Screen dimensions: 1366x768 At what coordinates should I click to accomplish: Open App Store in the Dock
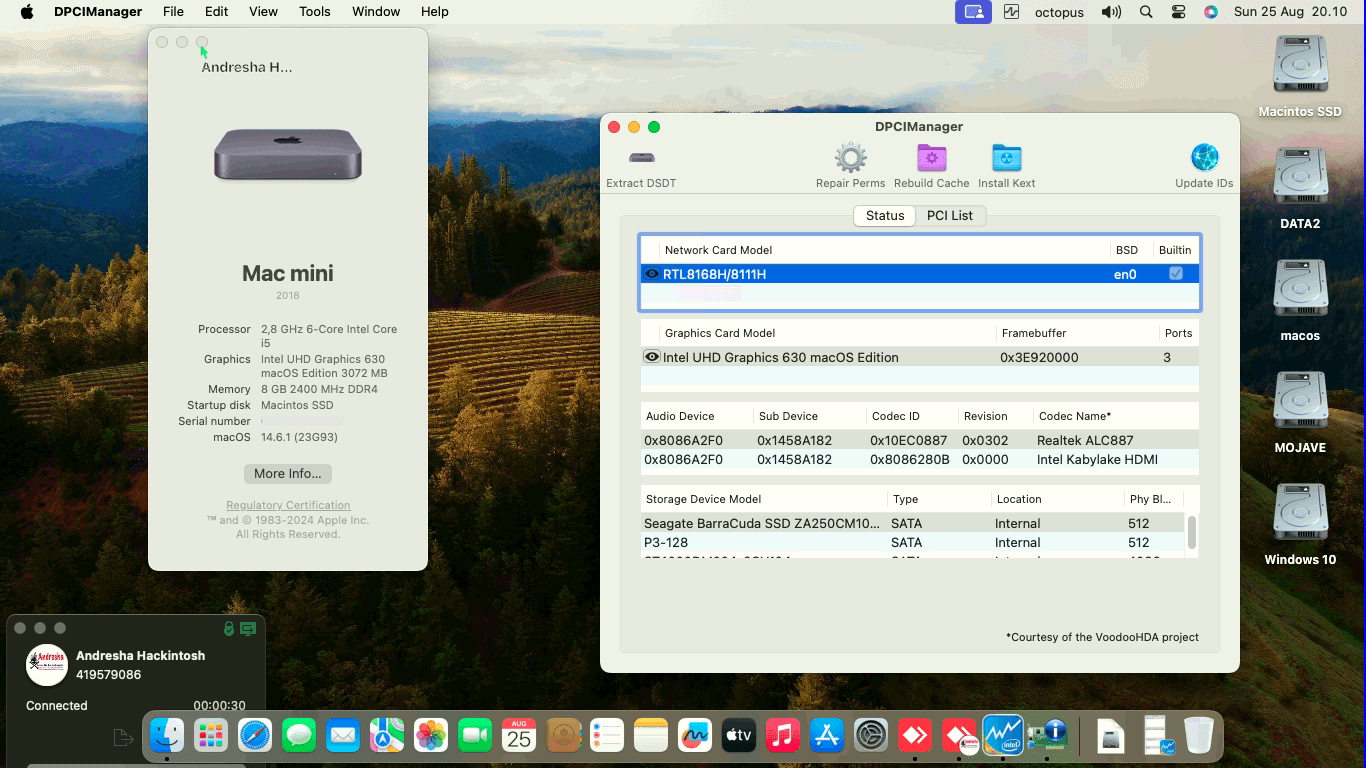(827, 736)
